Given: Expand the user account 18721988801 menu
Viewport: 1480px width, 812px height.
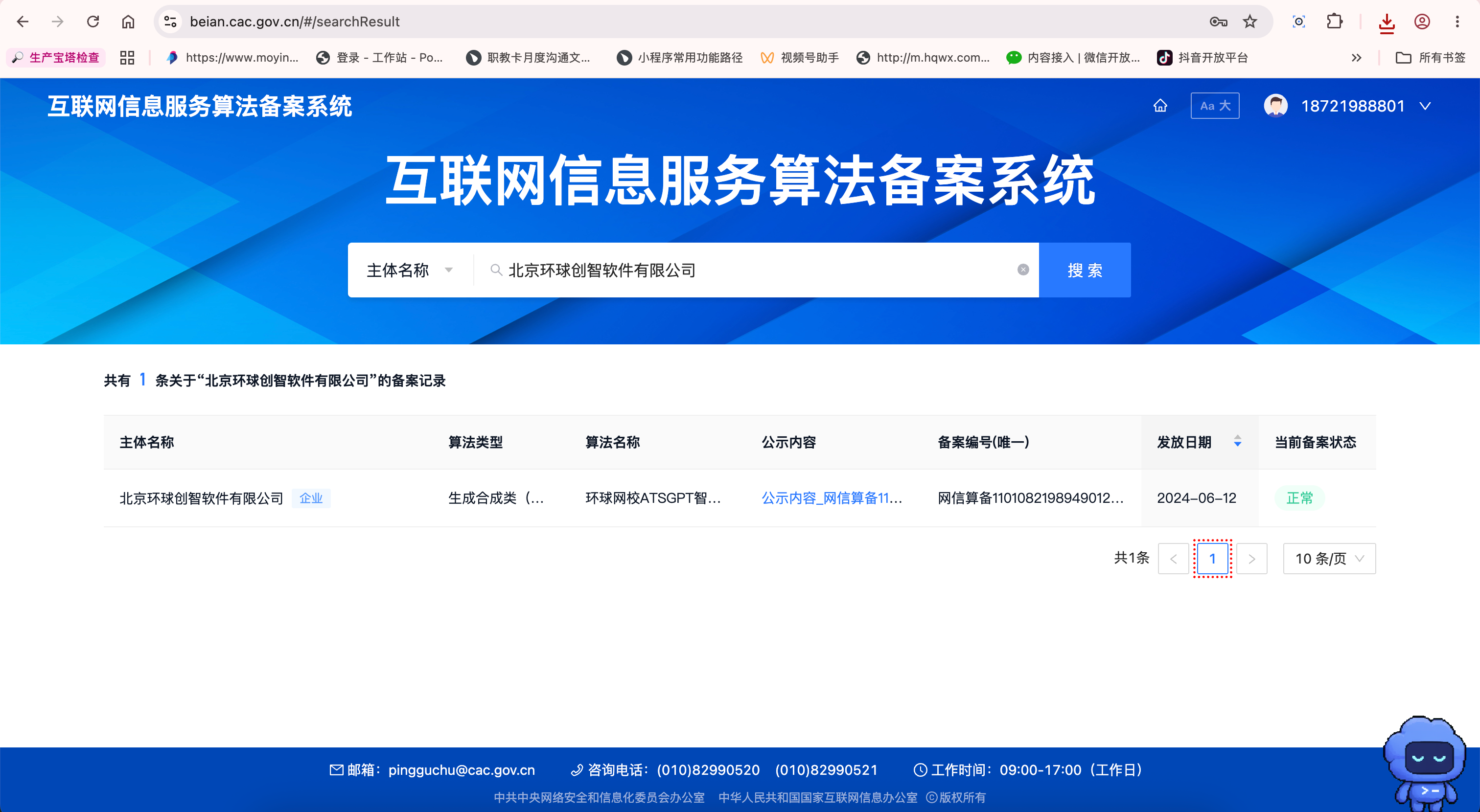Looking at the screenshot, I should [x=1347, y=106].
